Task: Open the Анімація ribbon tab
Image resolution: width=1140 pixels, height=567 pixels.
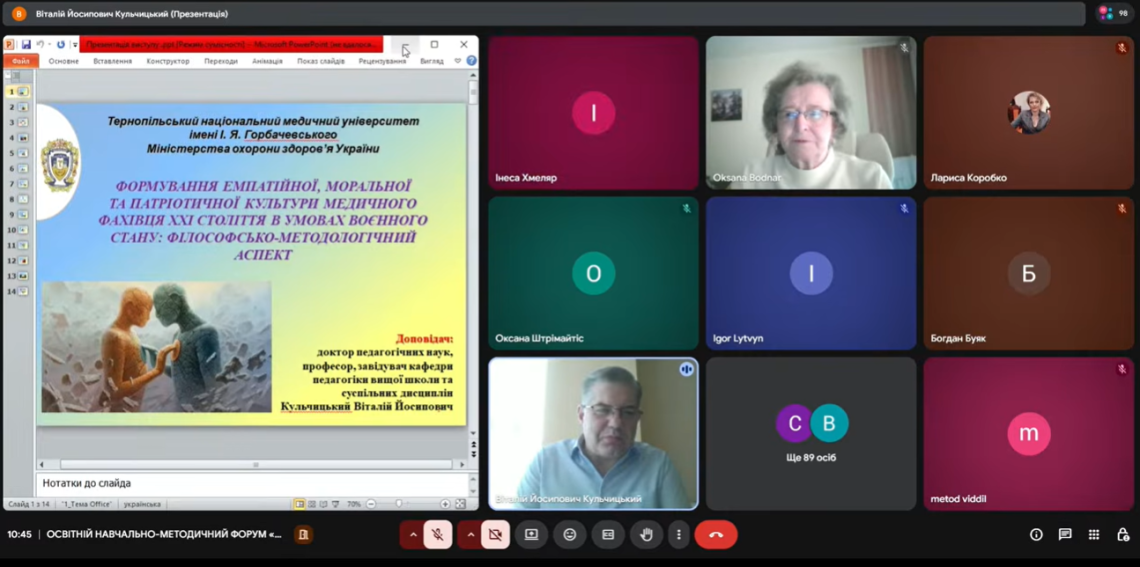Action: click(x=267, y=61)
